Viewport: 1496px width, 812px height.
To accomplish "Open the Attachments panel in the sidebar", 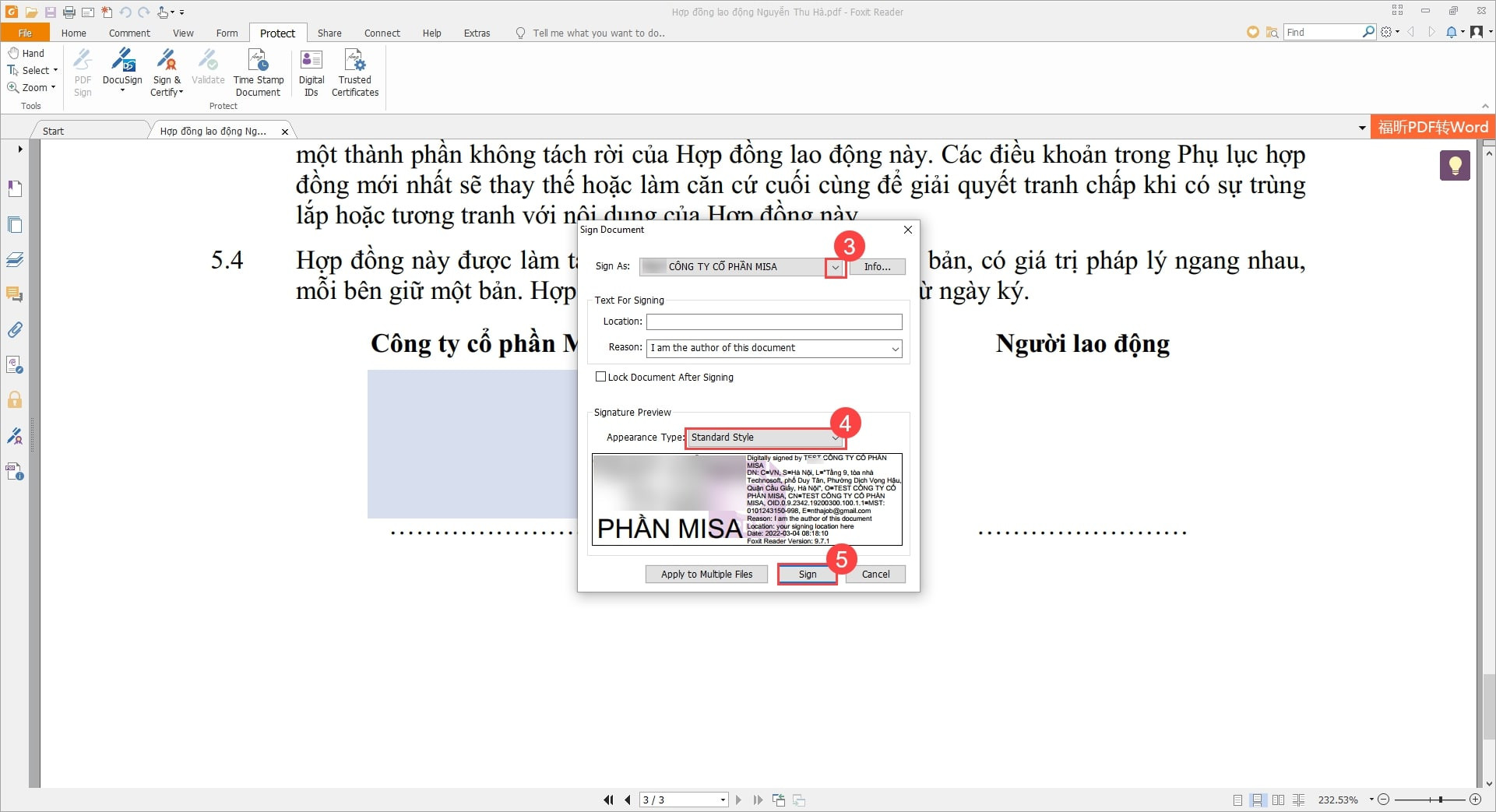I will 15,329.
